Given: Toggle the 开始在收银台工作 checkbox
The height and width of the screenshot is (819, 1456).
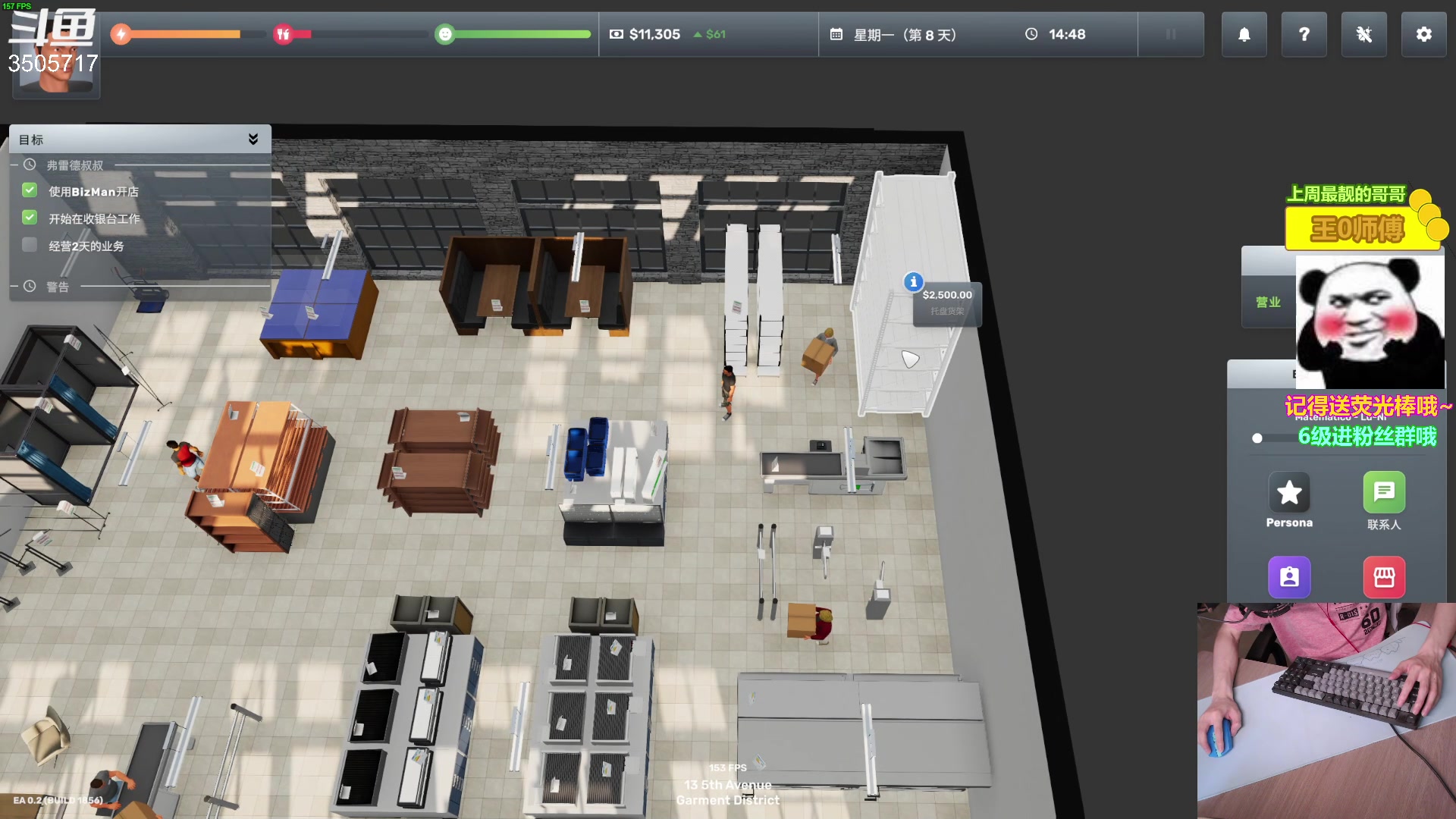Looking at the screenshot, I should [30, 218].
